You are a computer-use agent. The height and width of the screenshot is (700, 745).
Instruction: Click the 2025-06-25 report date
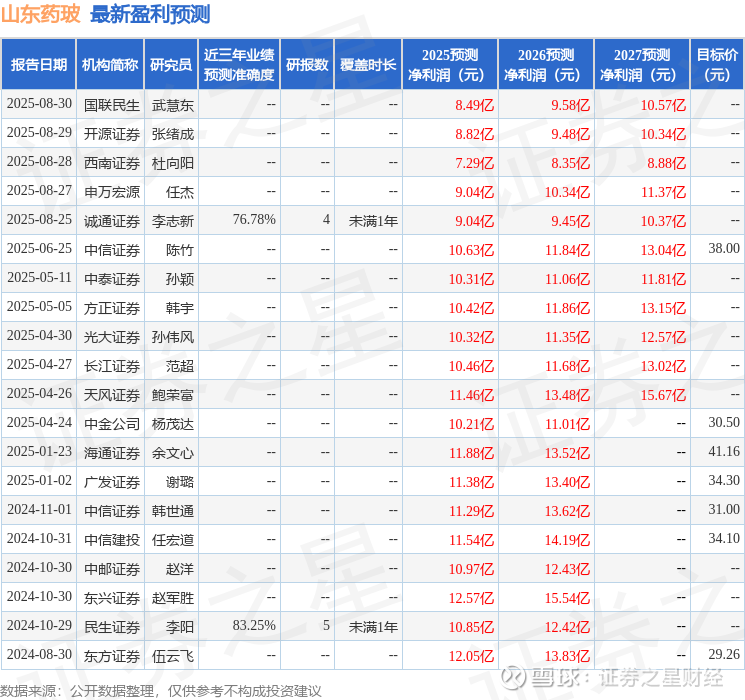pos(39,248)
